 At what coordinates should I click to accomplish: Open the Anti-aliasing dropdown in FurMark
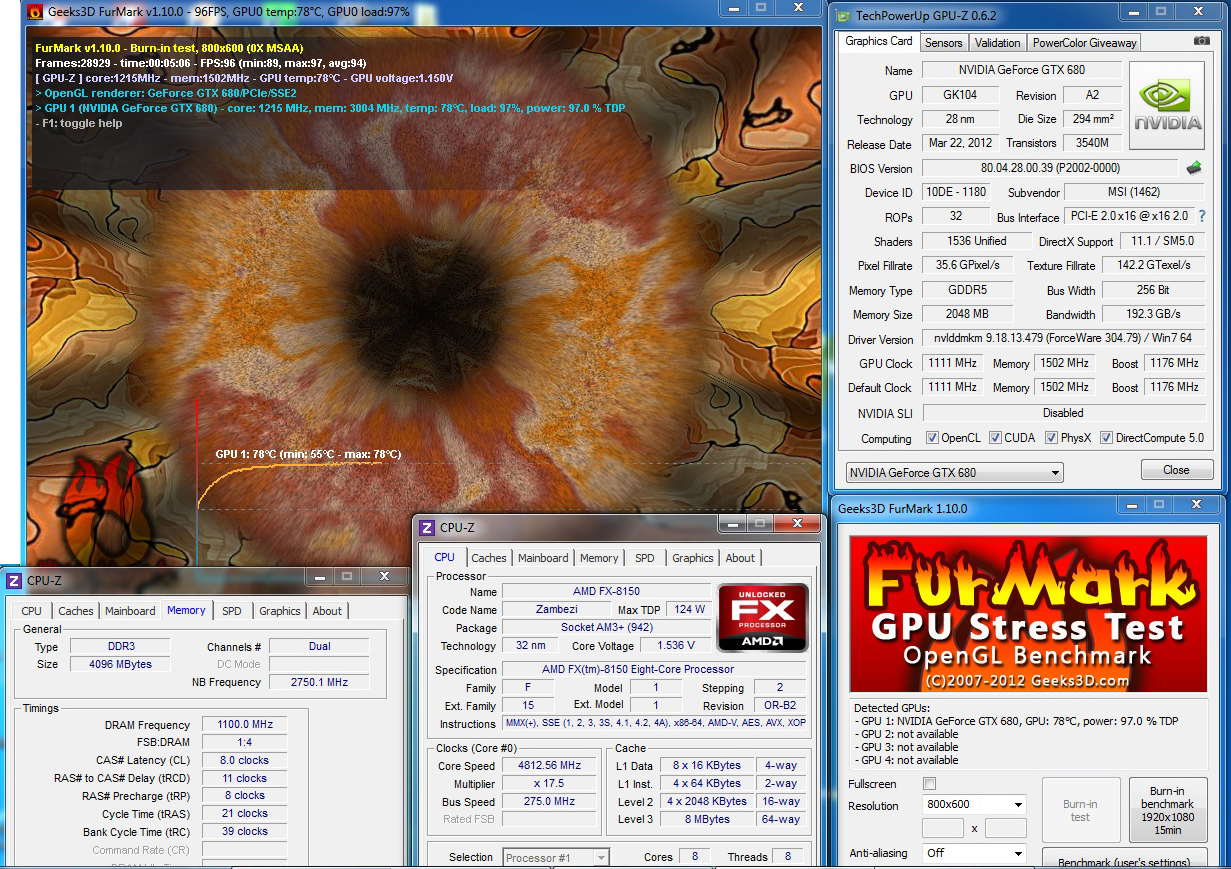974,853
